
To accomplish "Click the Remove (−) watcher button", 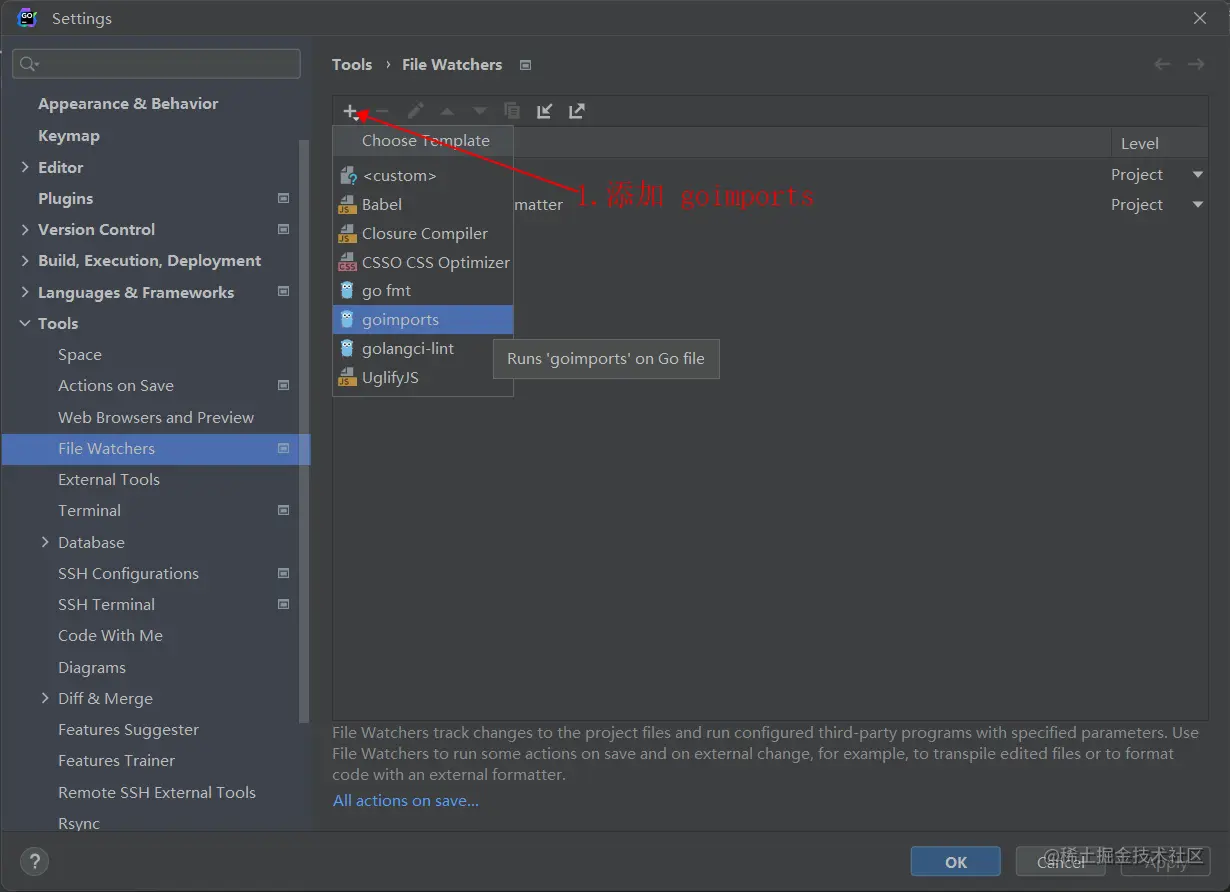I will (382, 111).
